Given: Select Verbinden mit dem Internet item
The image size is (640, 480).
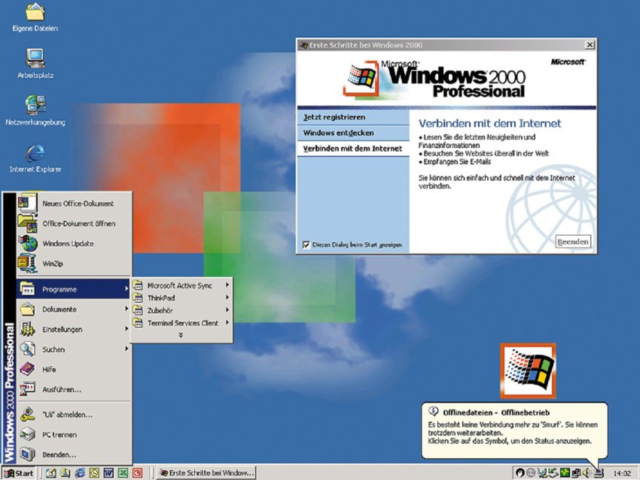Looking at the screenshot, I should pyautogui.click(x=353, y=149).
